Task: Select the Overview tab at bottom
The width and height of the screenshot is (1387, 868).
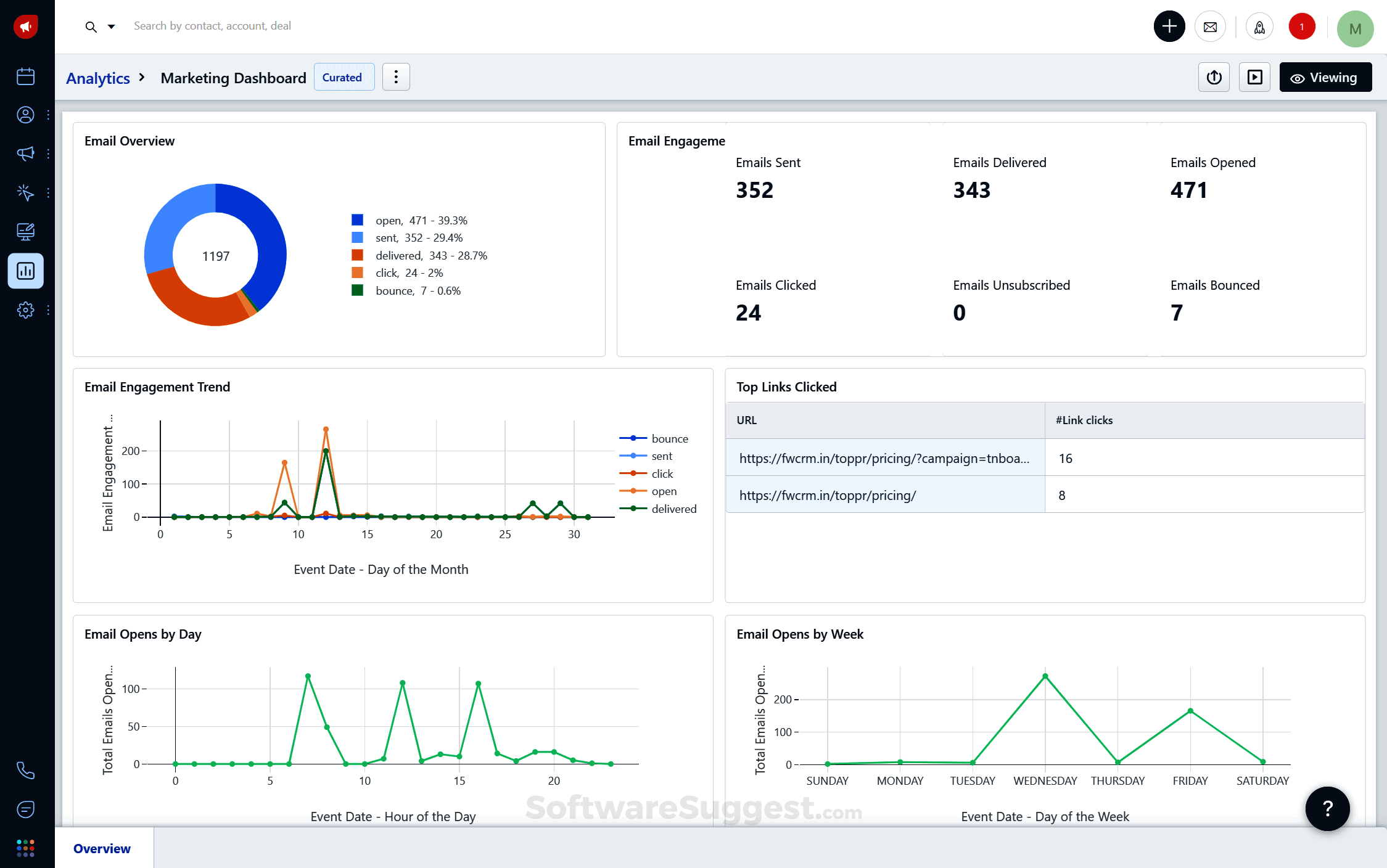Action: point(102,848)
